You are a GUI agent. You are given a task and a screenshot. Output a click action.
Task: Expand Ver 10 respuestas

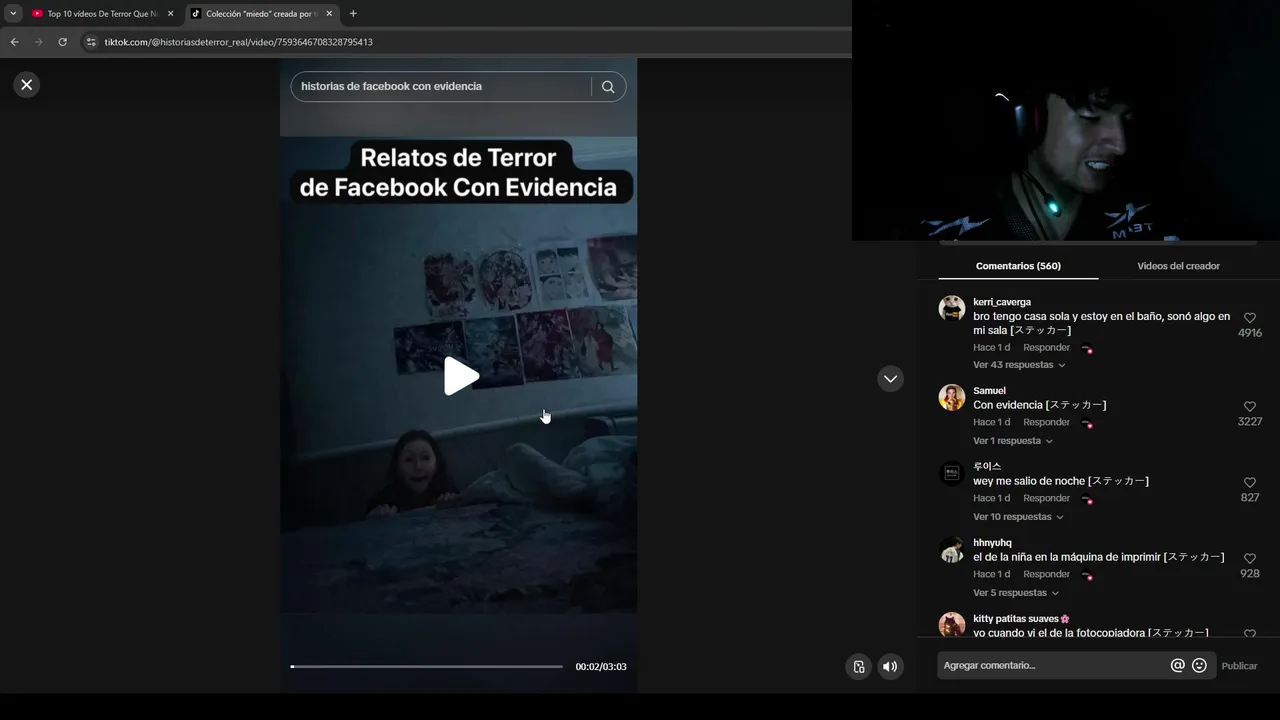(x=1018, y=517)
